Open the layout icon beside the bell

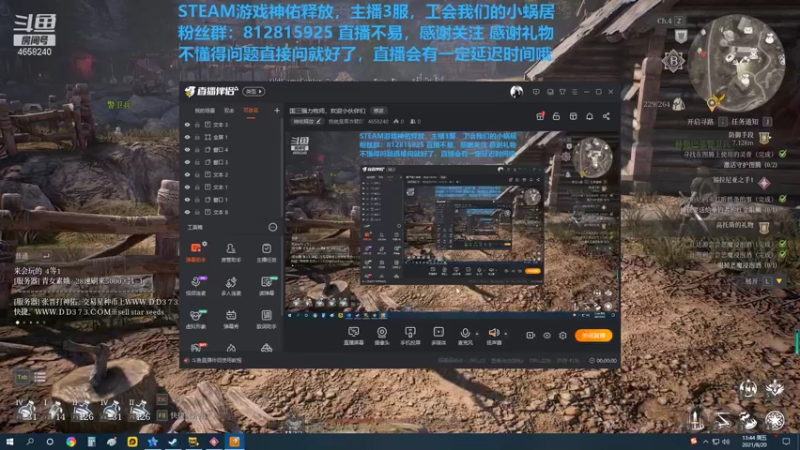573,116
